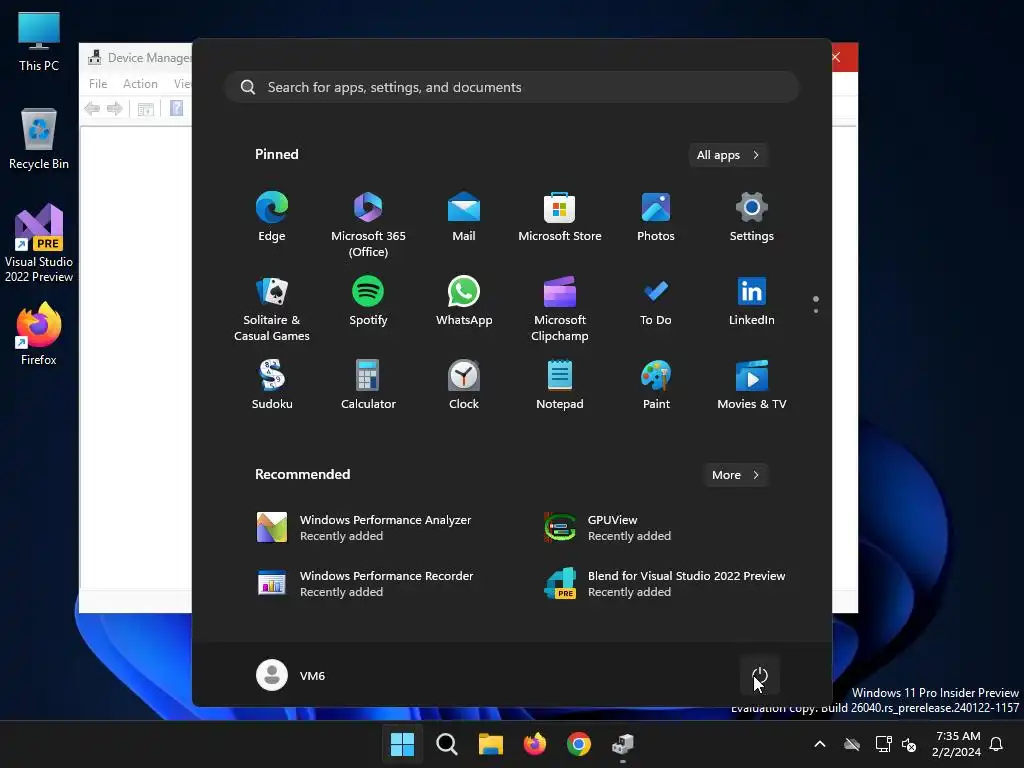Open Blend for Visual Studio 2022 Preview
This screenshot has width=1024, height=768.
[x=666, y=583]
